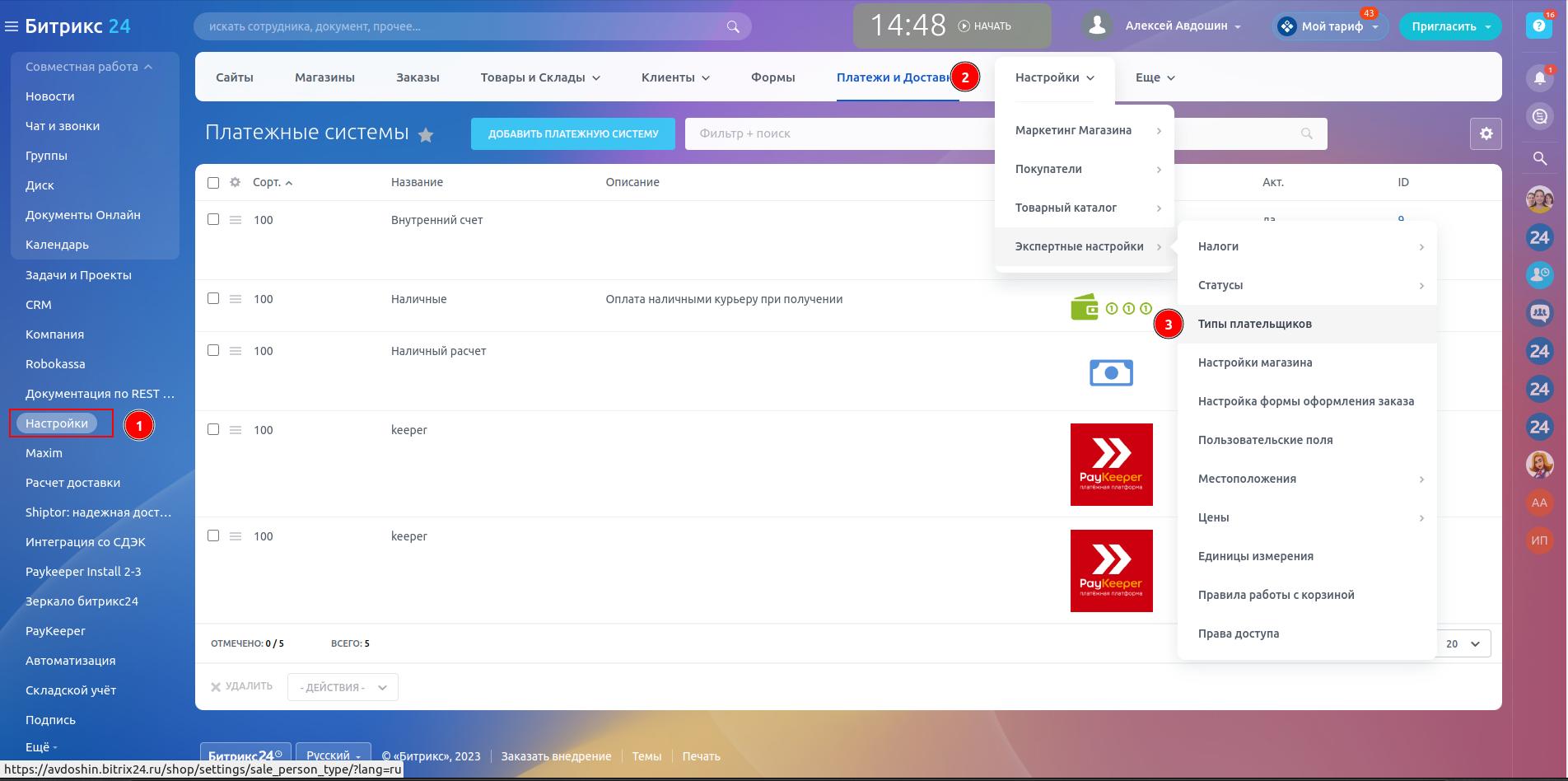The height and width of the screenshot is (781, 1568).
Task: Open the Заказы tab
Action: 418,77
